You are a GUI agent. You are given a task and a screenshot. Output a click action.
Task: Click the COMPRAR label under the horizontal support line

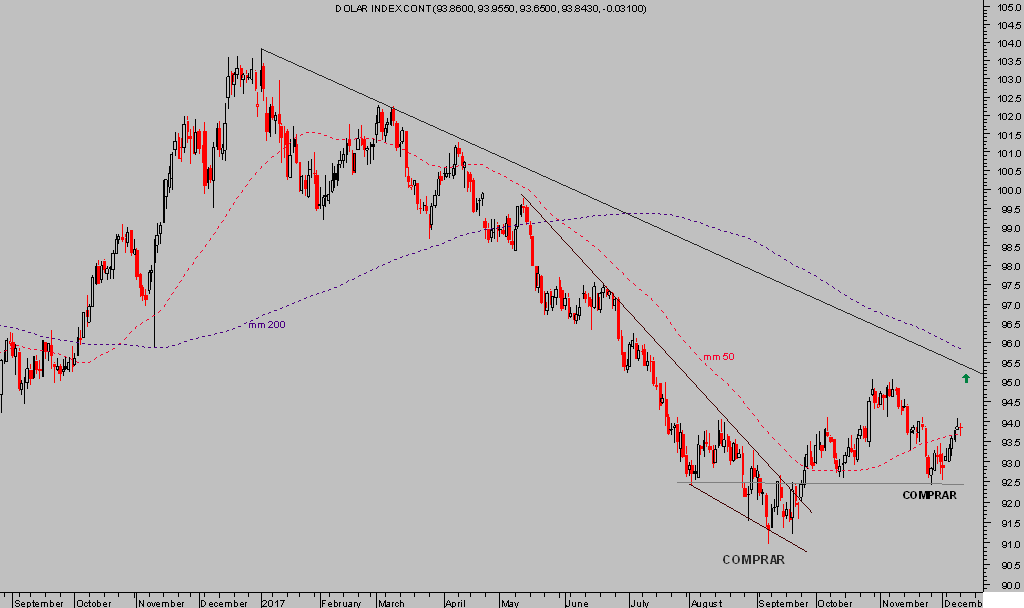tap(933, 495)
